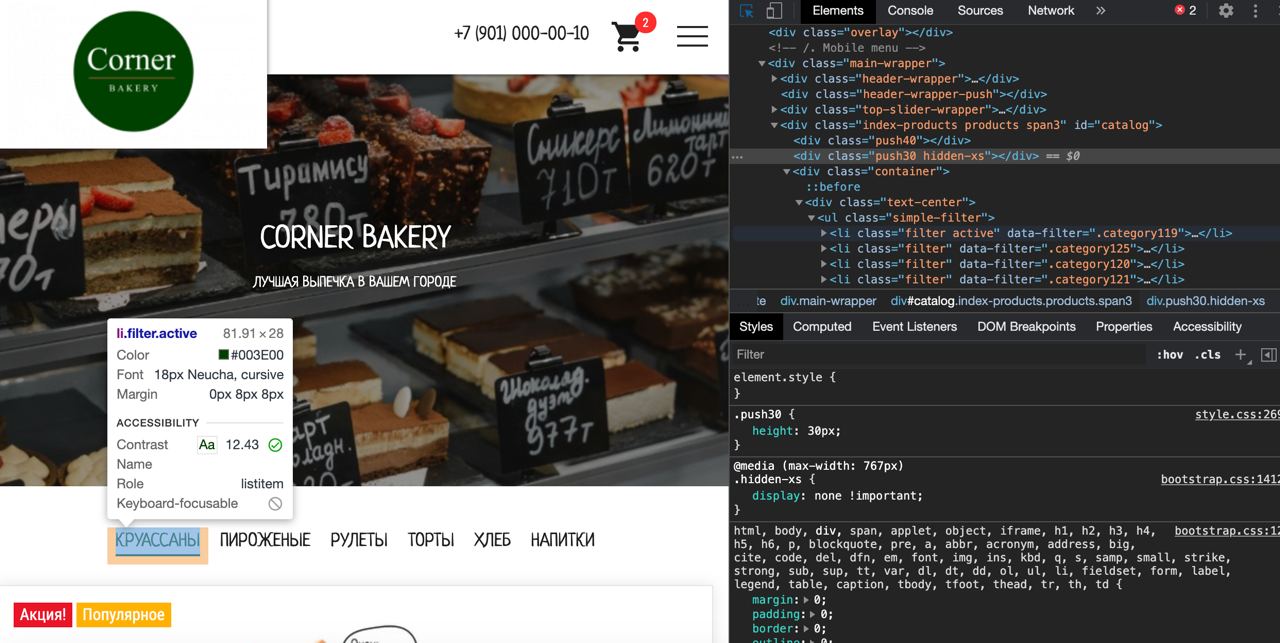Toggle the computed styles sidebar icon
Screen dimensions: 1280x643
pos(1268,354)
